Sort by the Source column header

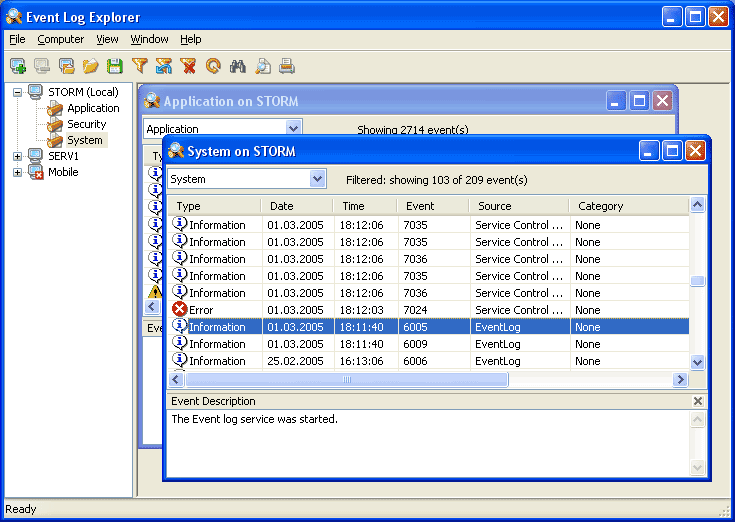(519, 206)
